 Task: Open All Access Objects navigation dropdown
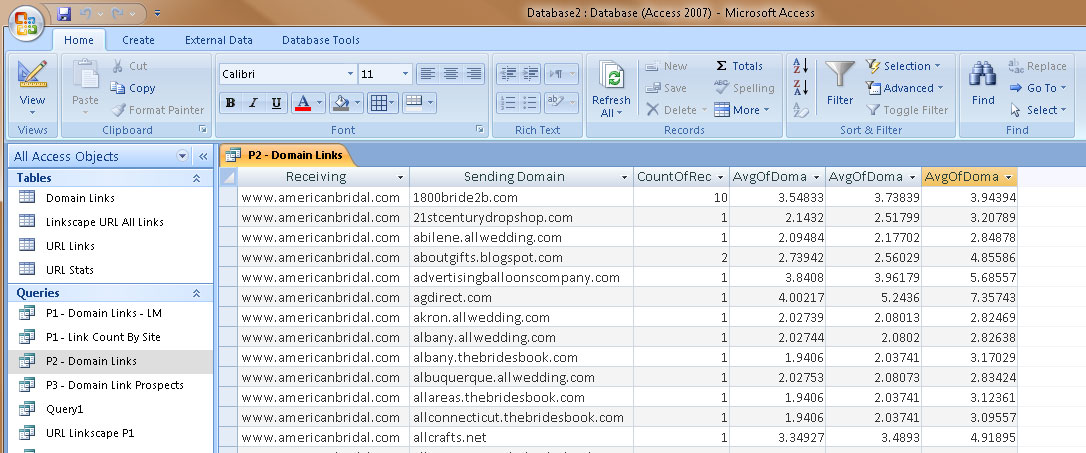tap(182, 156)
